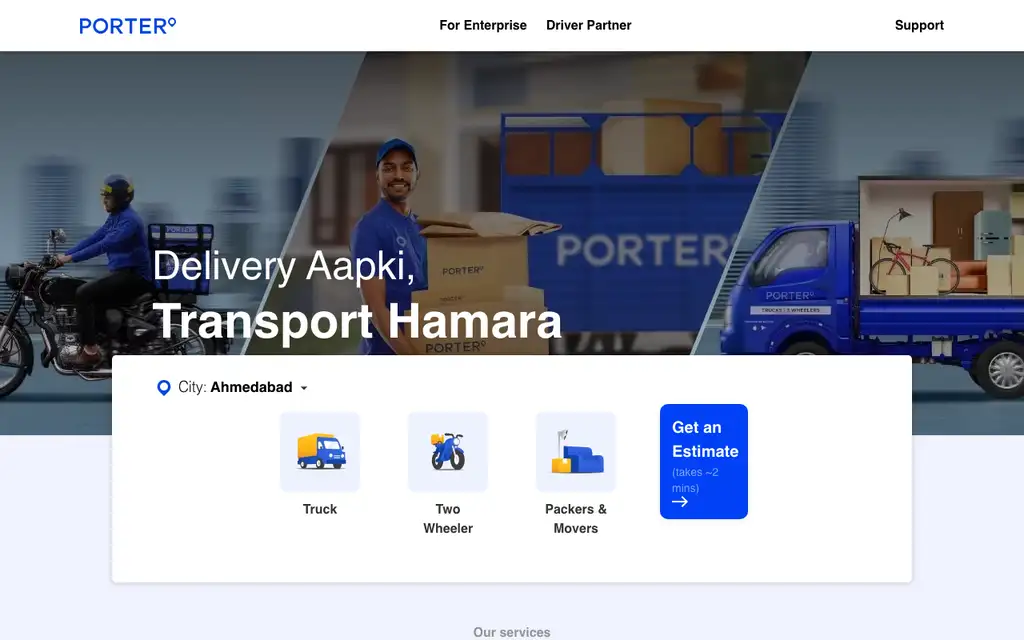The image size is (1024, 640).
Task: Click the Our services heading
Action: tap(512, 632)
